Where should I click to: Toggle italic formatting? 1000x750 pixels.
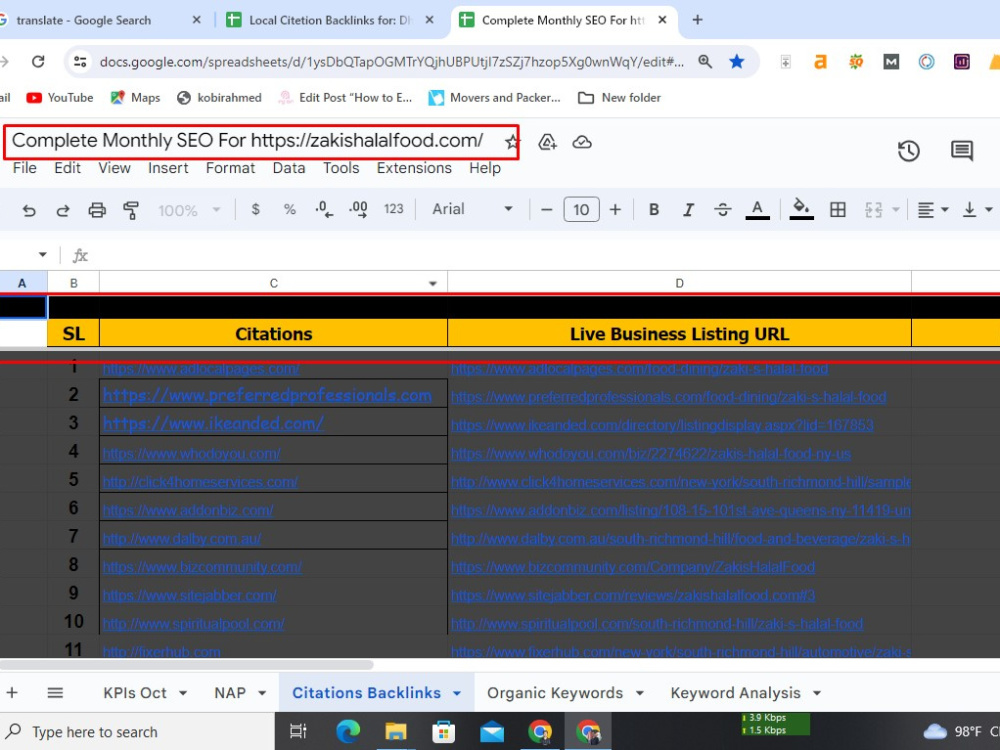tap(688, 209)
